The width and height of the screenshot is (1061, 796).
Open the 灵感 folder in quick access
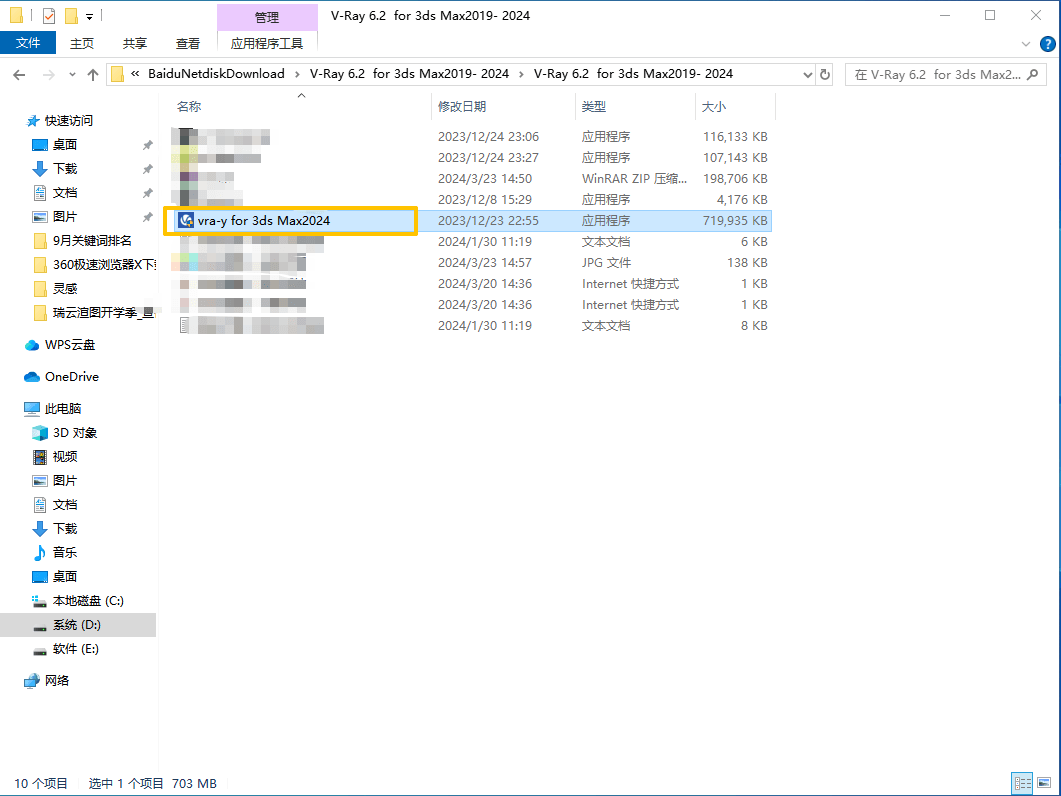55,288
